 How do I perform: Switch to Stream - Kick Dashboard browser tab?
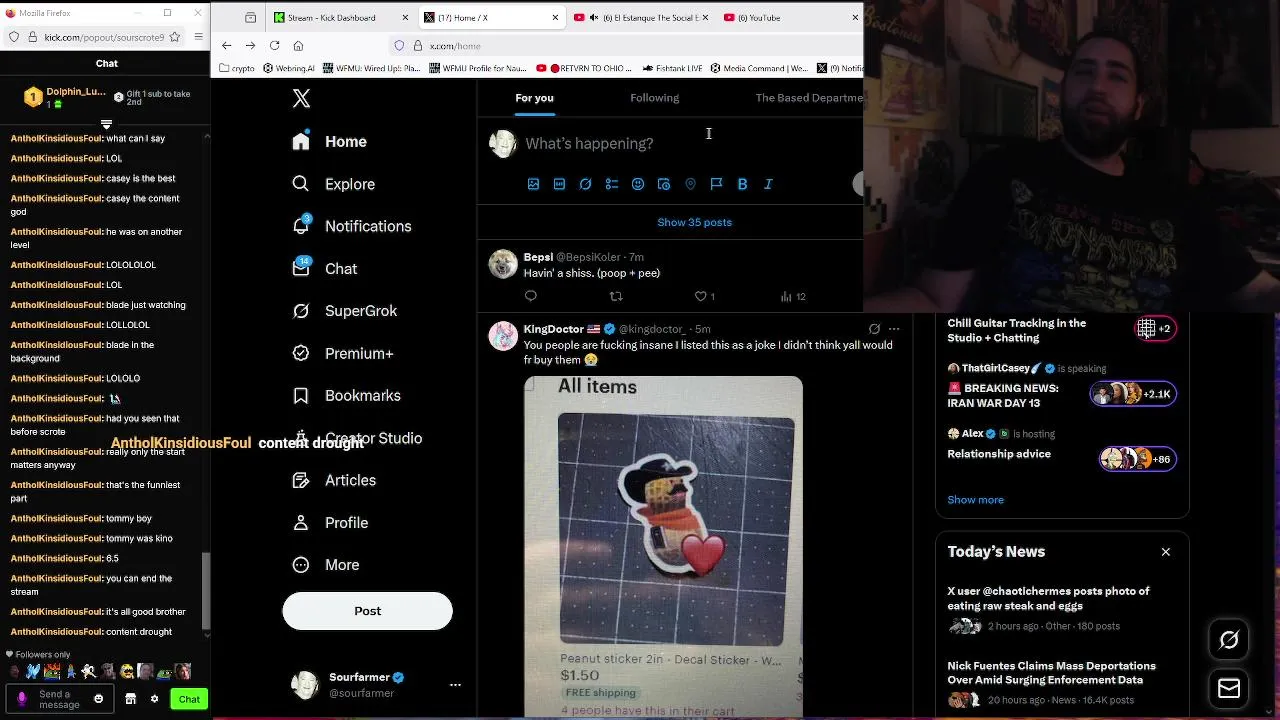(340, 18)
